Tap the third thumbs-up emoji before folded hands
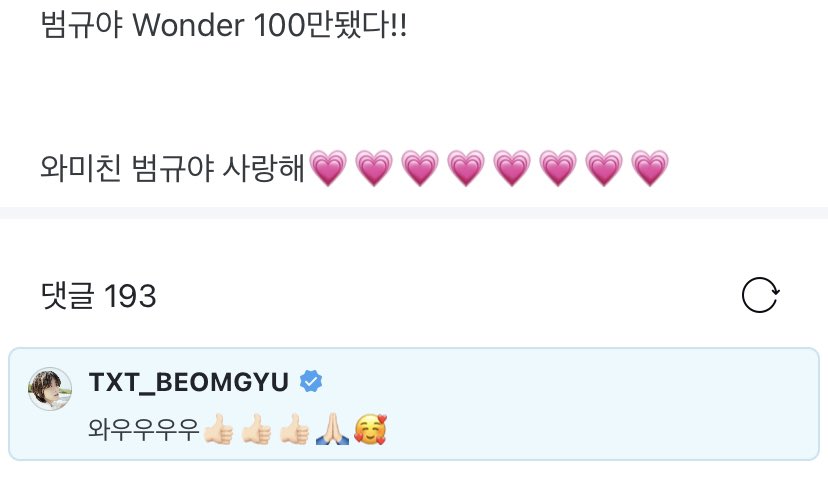Viewport: 828px width, 486px height. click(294, 429)
